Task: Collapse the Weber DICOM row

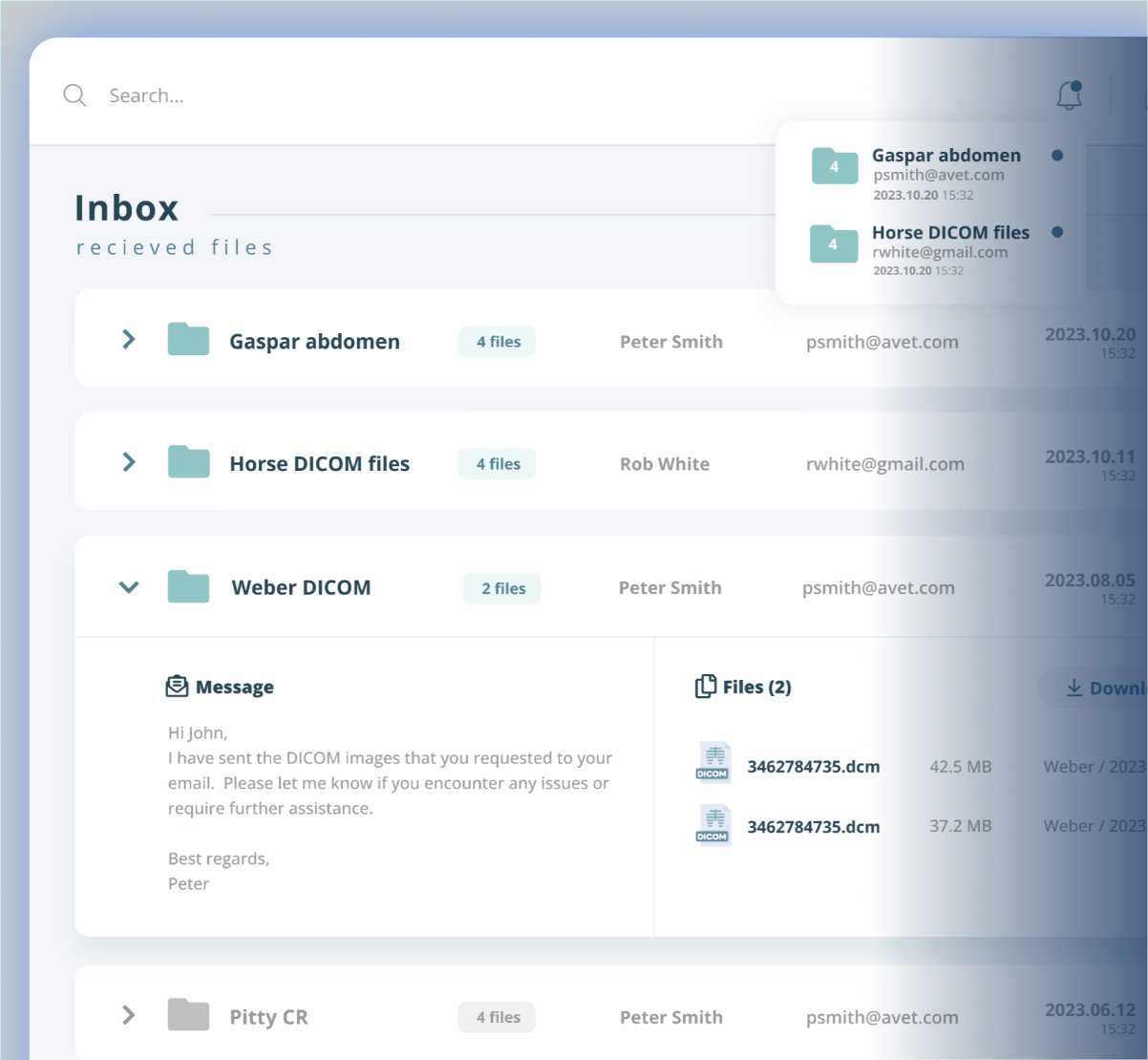Action: pos(129,587)
